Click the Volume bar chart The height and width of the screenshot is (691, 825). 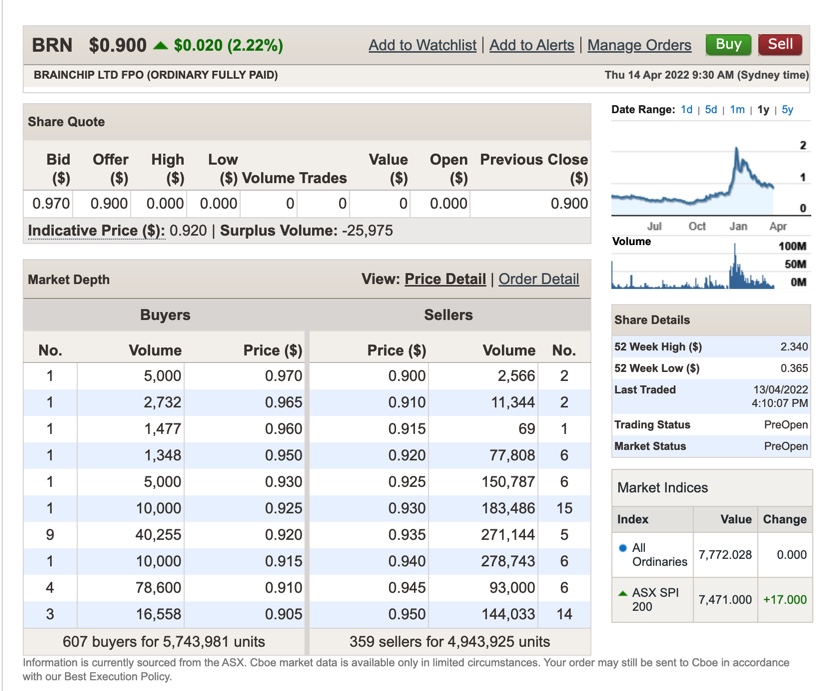click(x=693, y=266)
